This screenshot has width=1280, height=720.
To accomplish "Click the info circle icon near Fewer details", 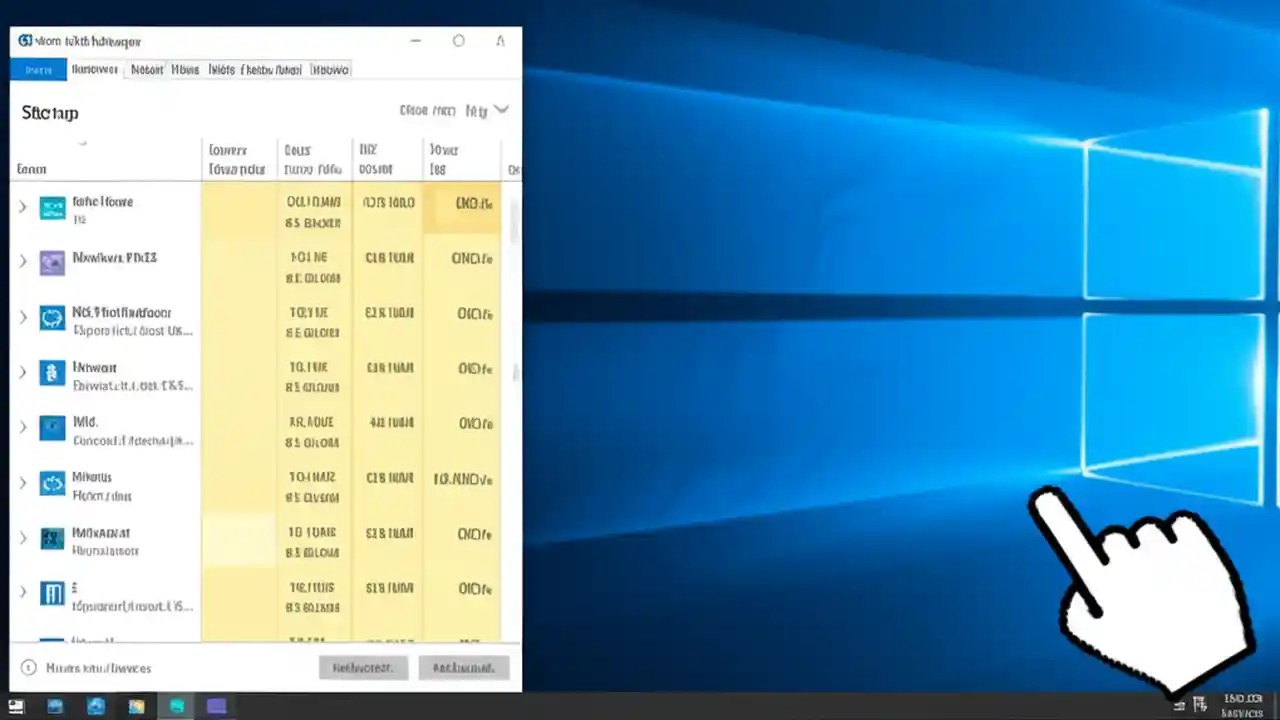I will [28, 668].
